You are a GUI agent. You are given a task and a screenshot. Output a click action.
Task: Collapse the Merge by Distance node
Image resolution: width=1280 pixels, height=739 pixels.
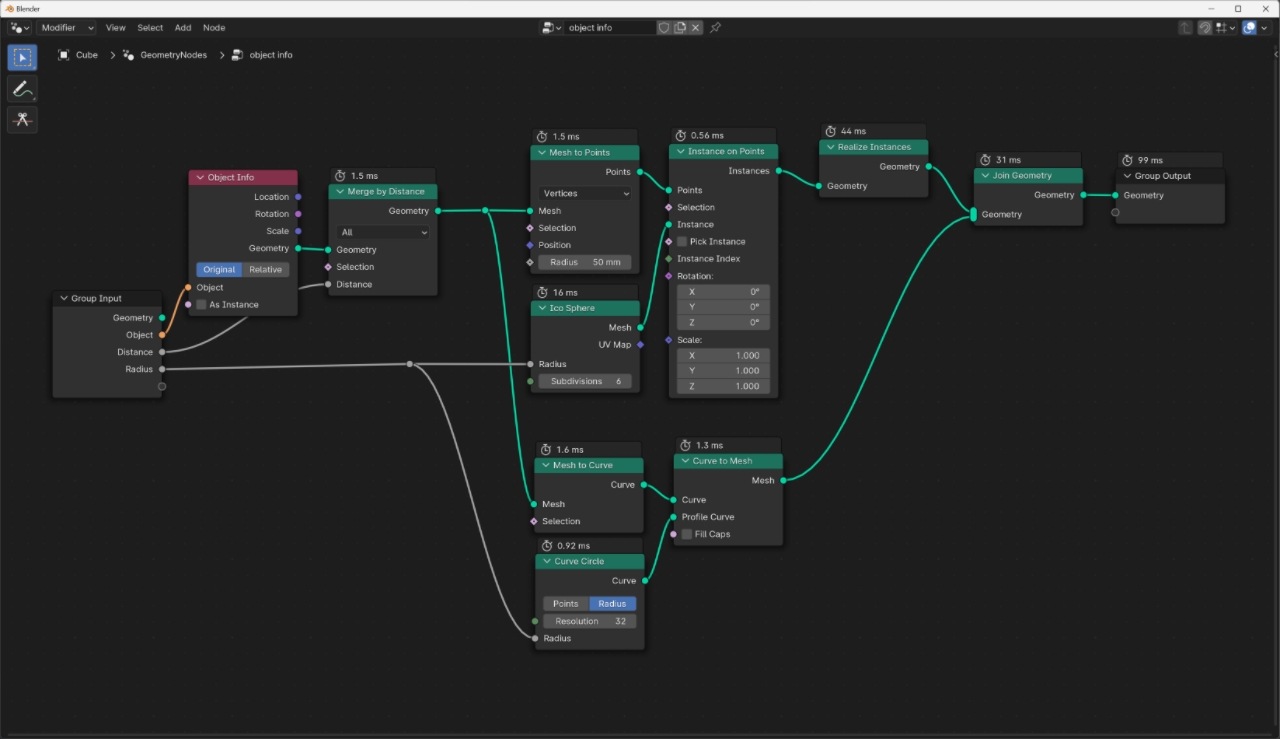[x=339, y=191]
